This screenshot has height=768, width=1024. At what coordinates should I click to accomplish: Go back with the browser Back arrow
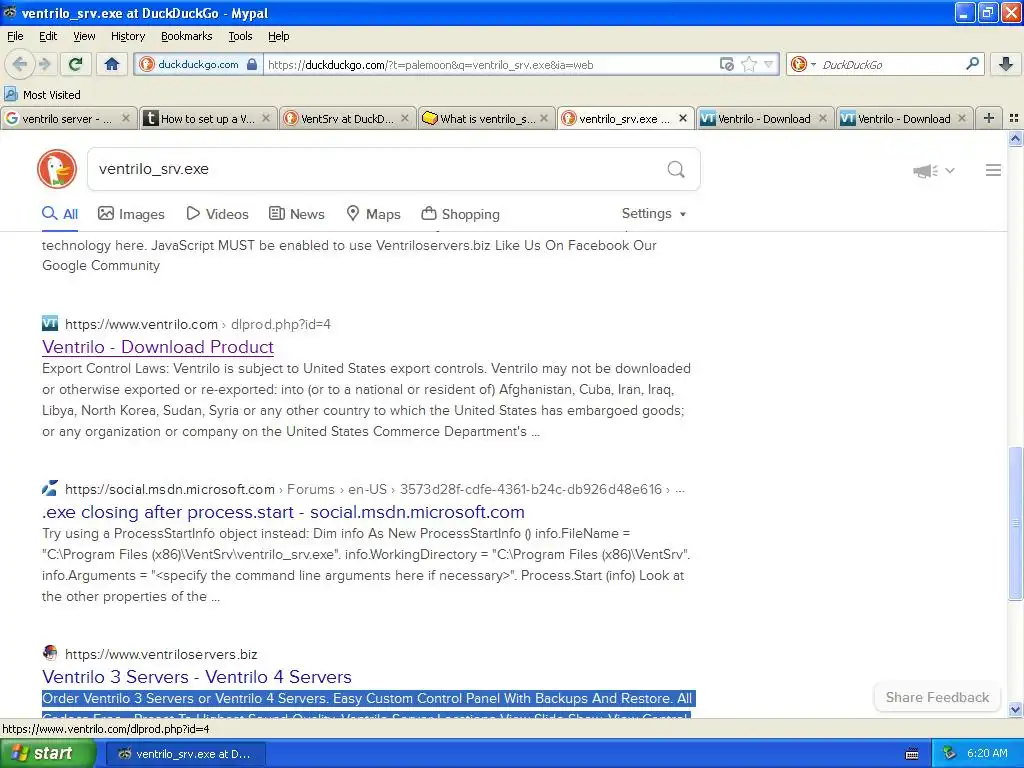(x=20, y=64)
